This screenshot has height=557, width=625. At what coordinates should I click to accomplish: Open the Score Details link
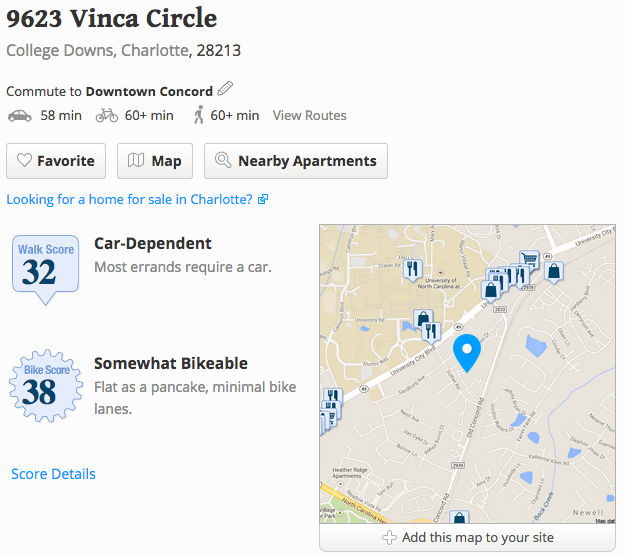tap(53, 474)
